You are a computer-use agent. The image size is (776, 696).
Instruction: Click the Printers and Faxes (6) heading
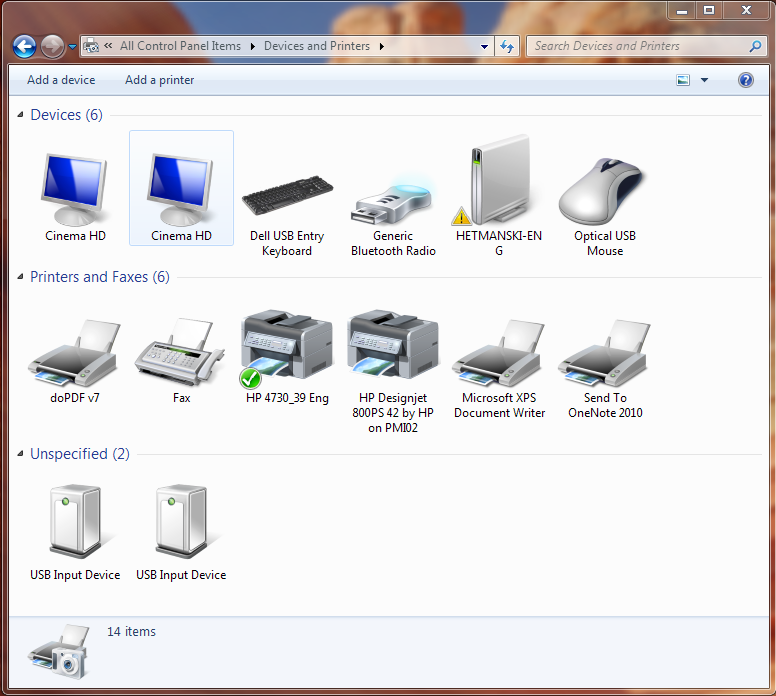[100, 277]
